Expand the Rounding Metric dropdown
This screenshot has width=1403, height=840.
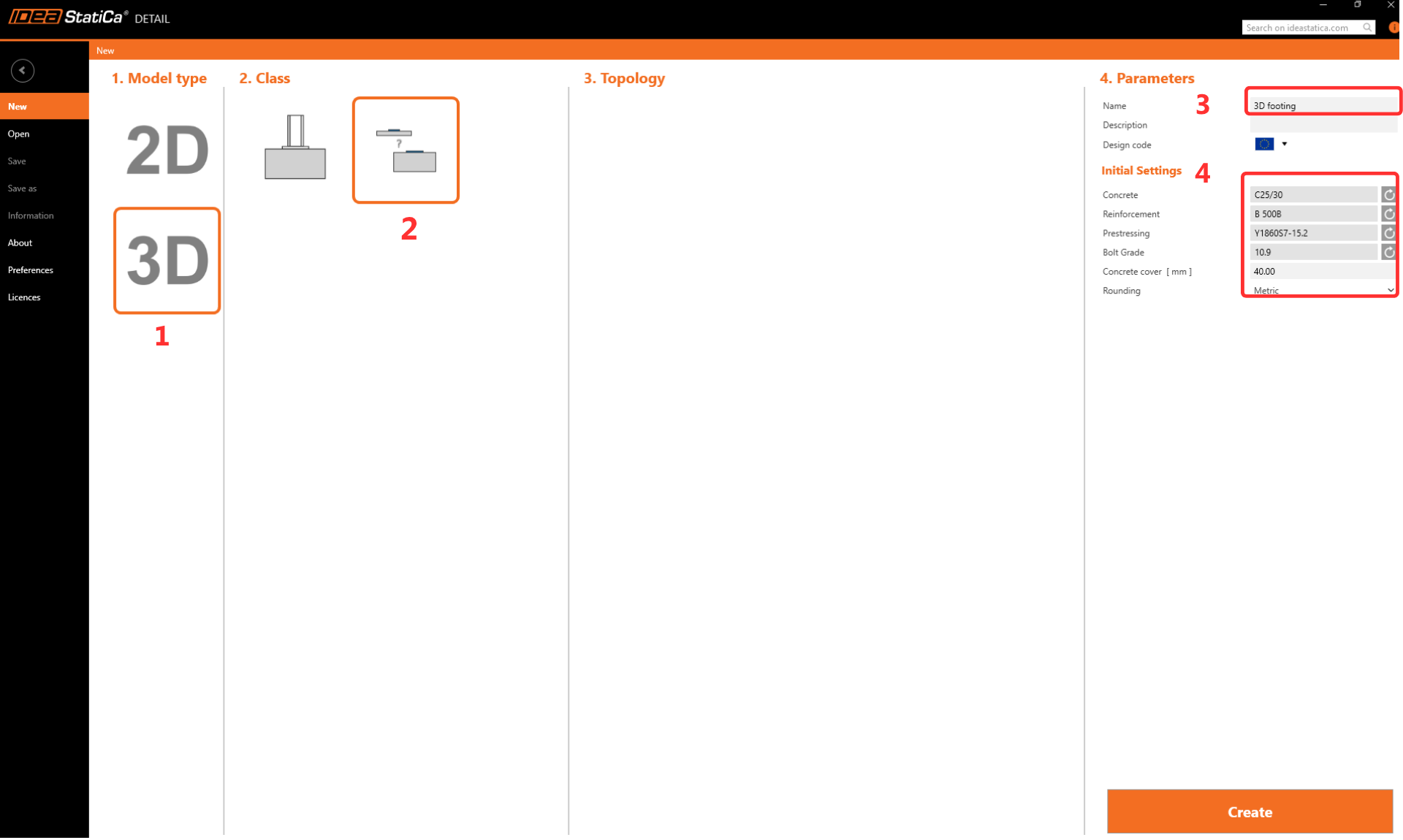[1390, 290]
